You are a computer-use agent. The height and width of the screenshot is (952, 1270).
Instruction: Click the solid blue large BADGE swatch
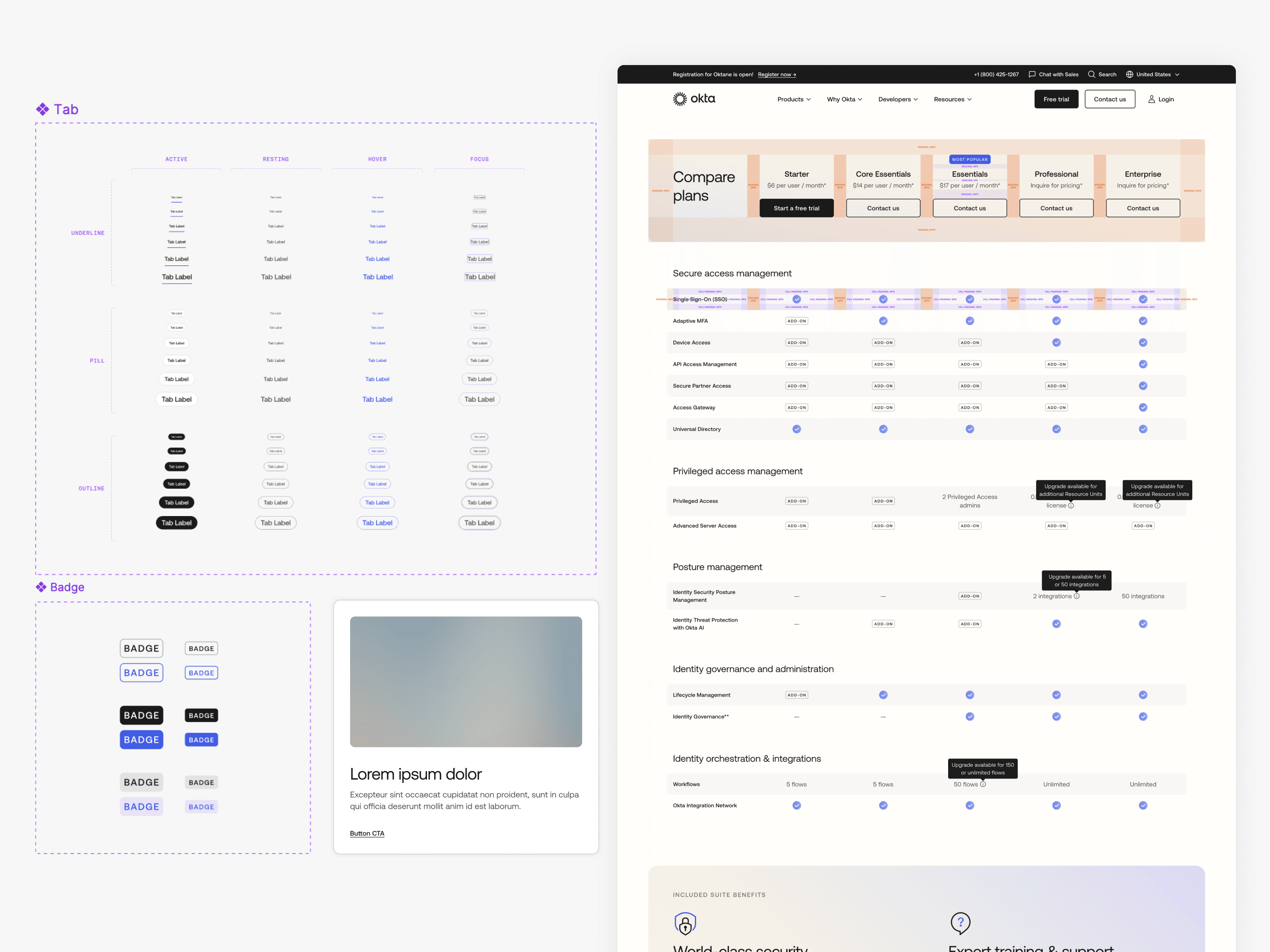click(141, 739)
